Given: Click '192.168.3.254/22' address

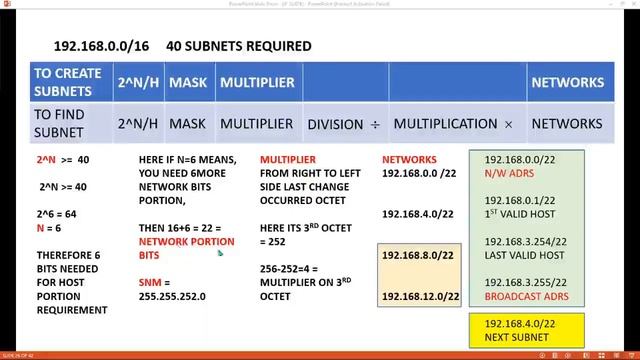Looking at the screenshot, I should pyautogui.click(x=526, y=242).
